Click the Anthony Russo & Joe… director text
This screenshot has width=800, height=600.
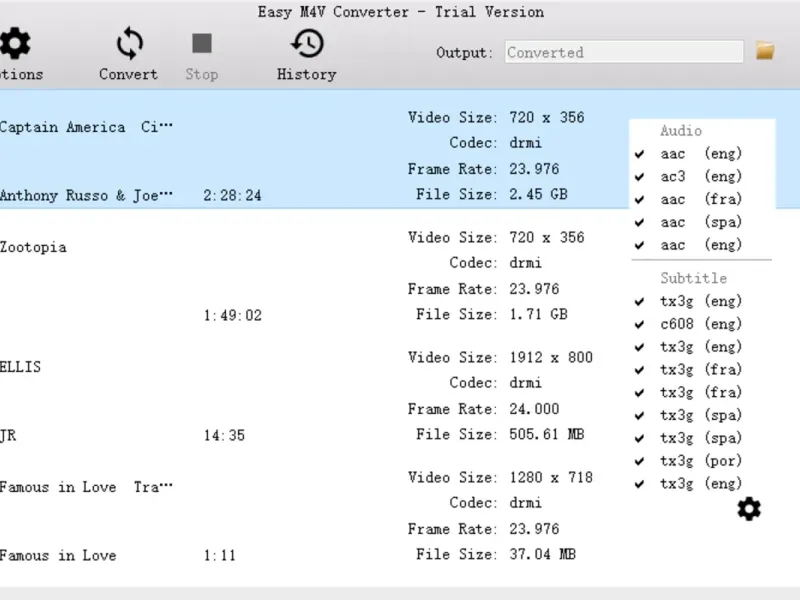pos(86,195)
